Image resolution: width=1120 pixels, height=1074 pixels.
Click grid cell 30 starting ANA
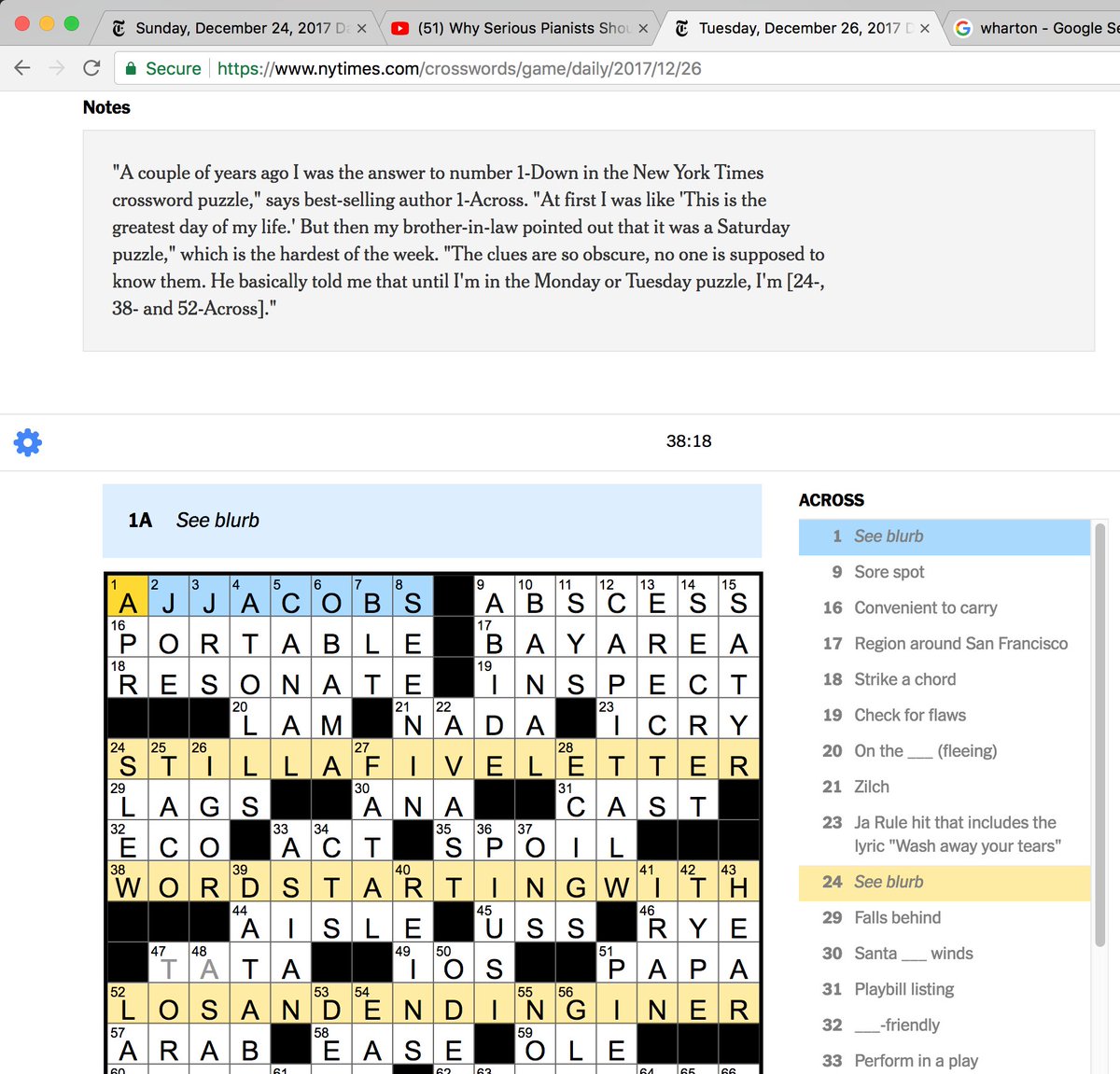[372, 800]
